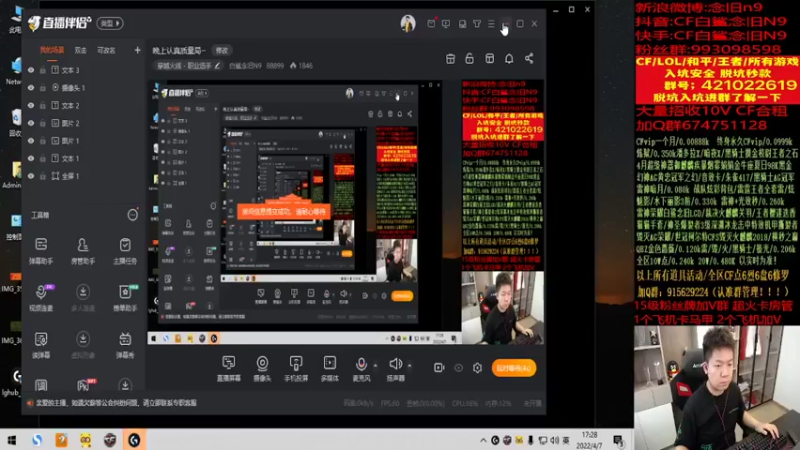This screenshot has height=450, width=800.
Task: Hide the 图片 1 source with eye icon
Action: tap(31, 141)
